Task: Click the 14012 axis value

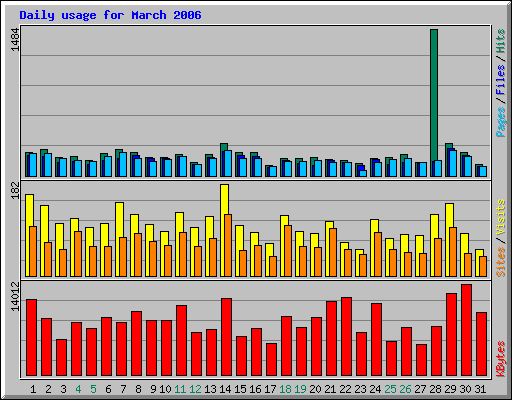Action: point(15,296)
